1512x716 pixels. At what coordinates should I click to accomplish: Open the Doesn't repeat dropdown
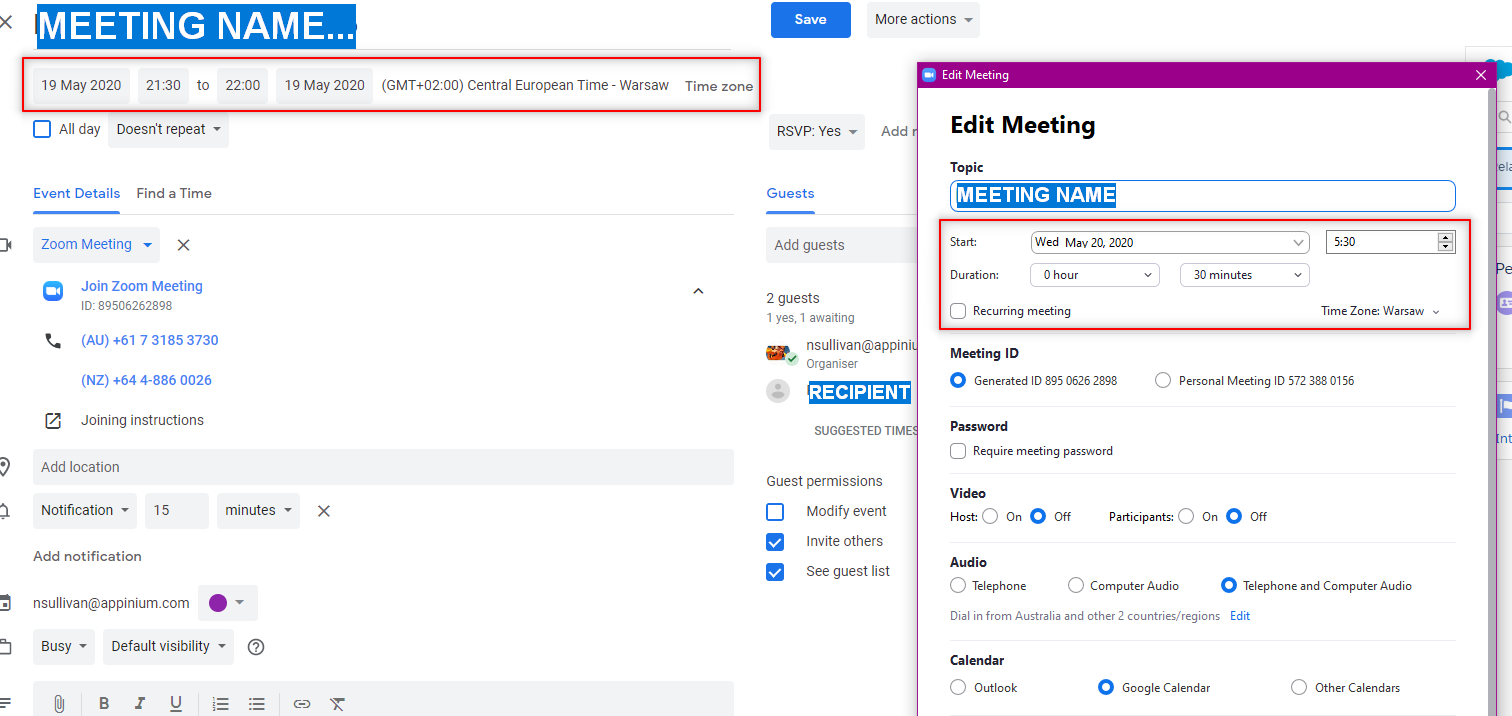coord(168,130)
